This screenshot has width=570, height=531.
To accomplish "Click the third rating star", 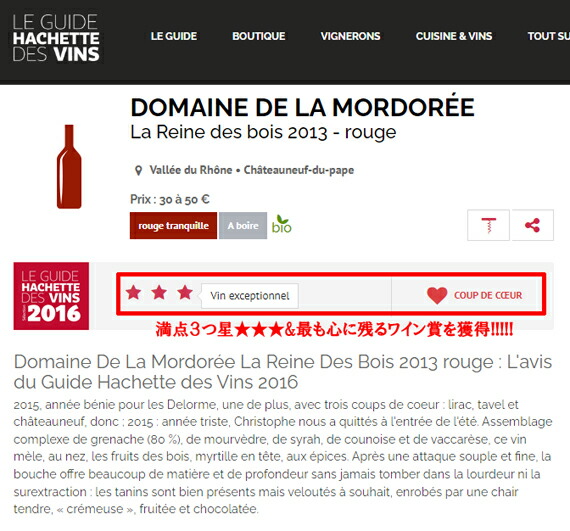I will (x=185, y=292).
